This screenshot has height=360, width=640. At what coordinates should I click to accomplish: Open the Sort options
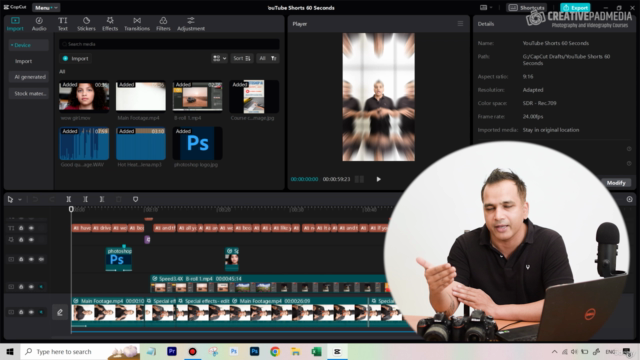coord(242,58)
